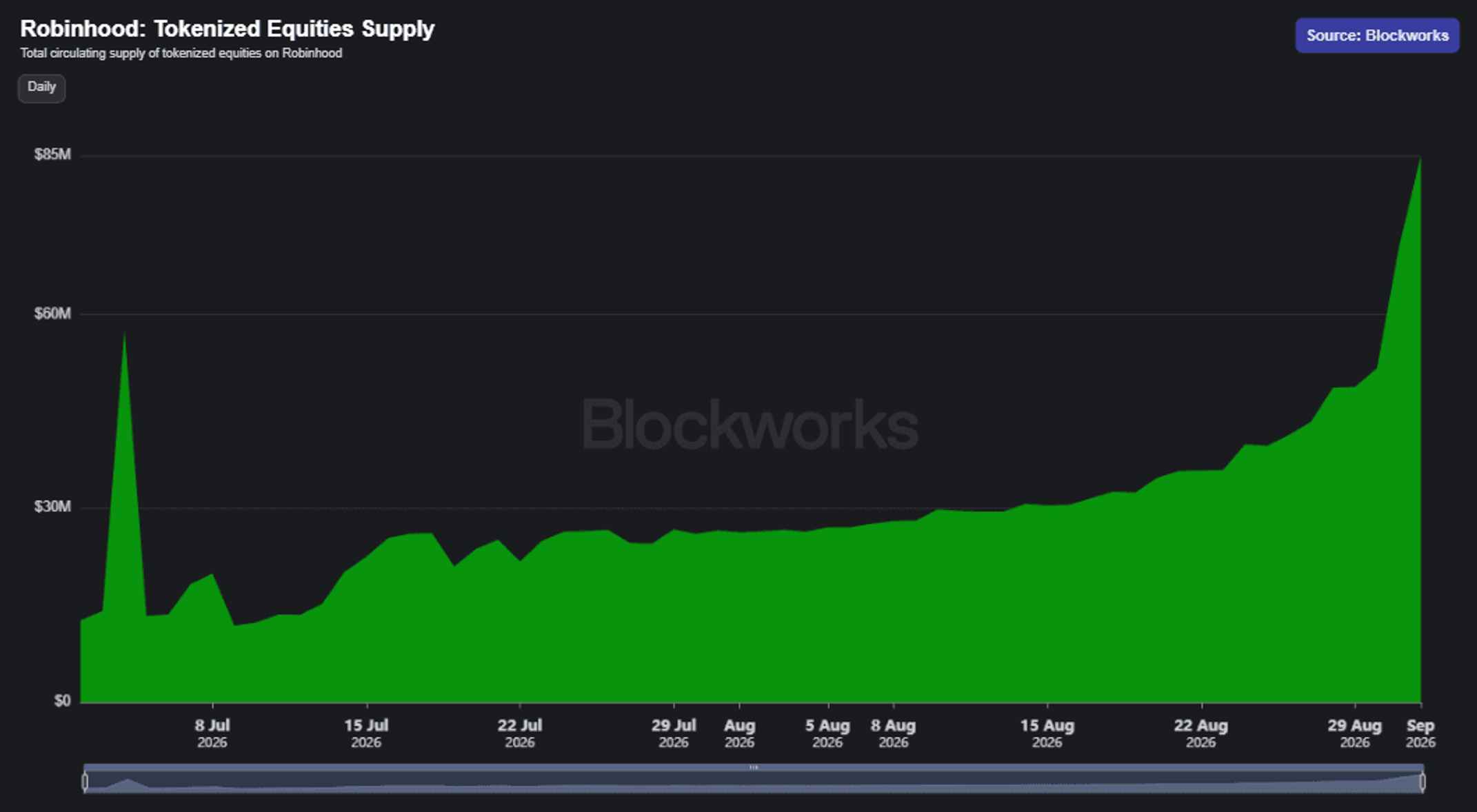Click the chart's final peak at $85M
The height and width of the screenshot is (812, 1477).
click(1420, 159)
